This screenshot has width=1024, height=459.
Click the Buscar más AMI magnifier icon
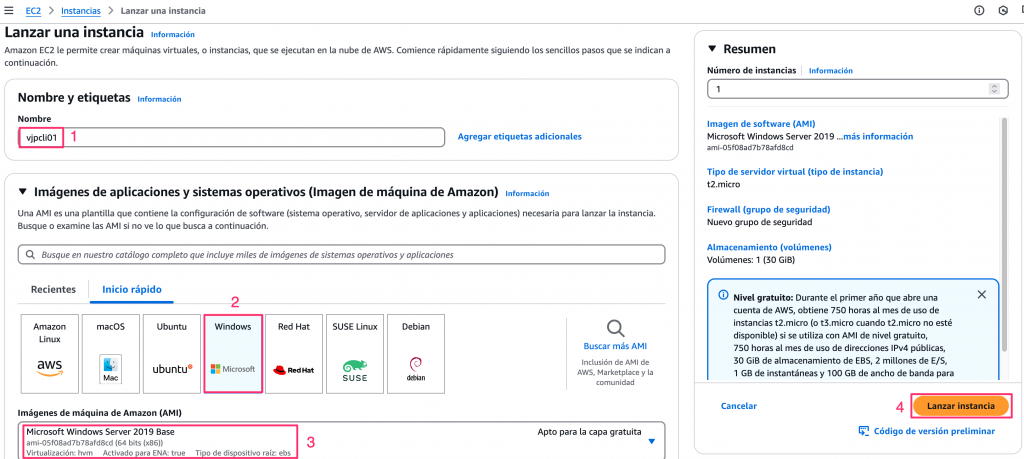[615, 328]
